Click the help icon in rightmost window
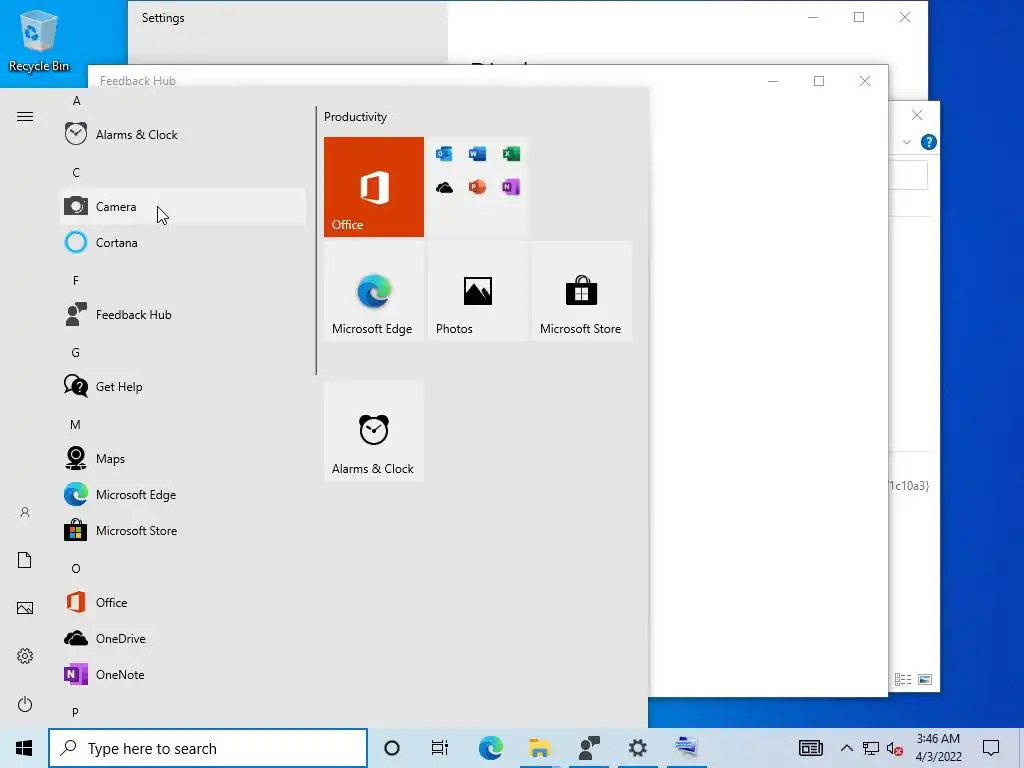1024x768 pixels. pyautogui.click(x=929, y=142)
